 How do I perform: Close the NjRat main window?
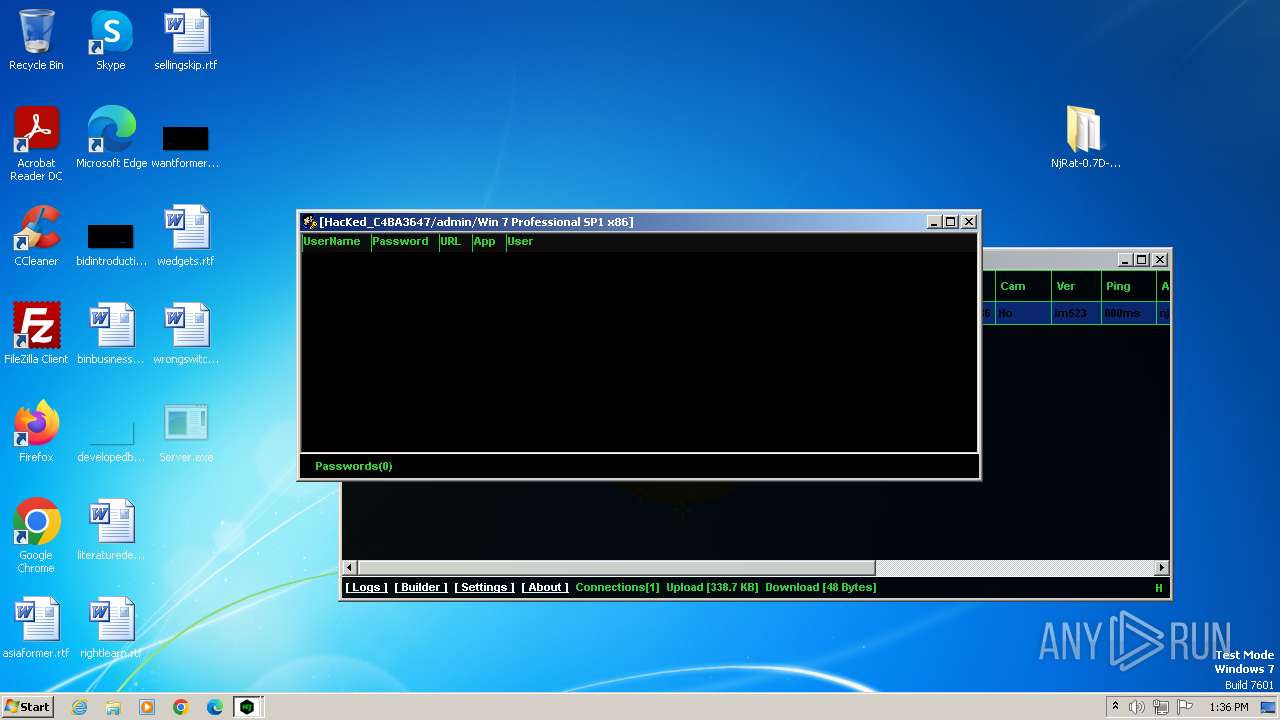(x=1160, y=260)
